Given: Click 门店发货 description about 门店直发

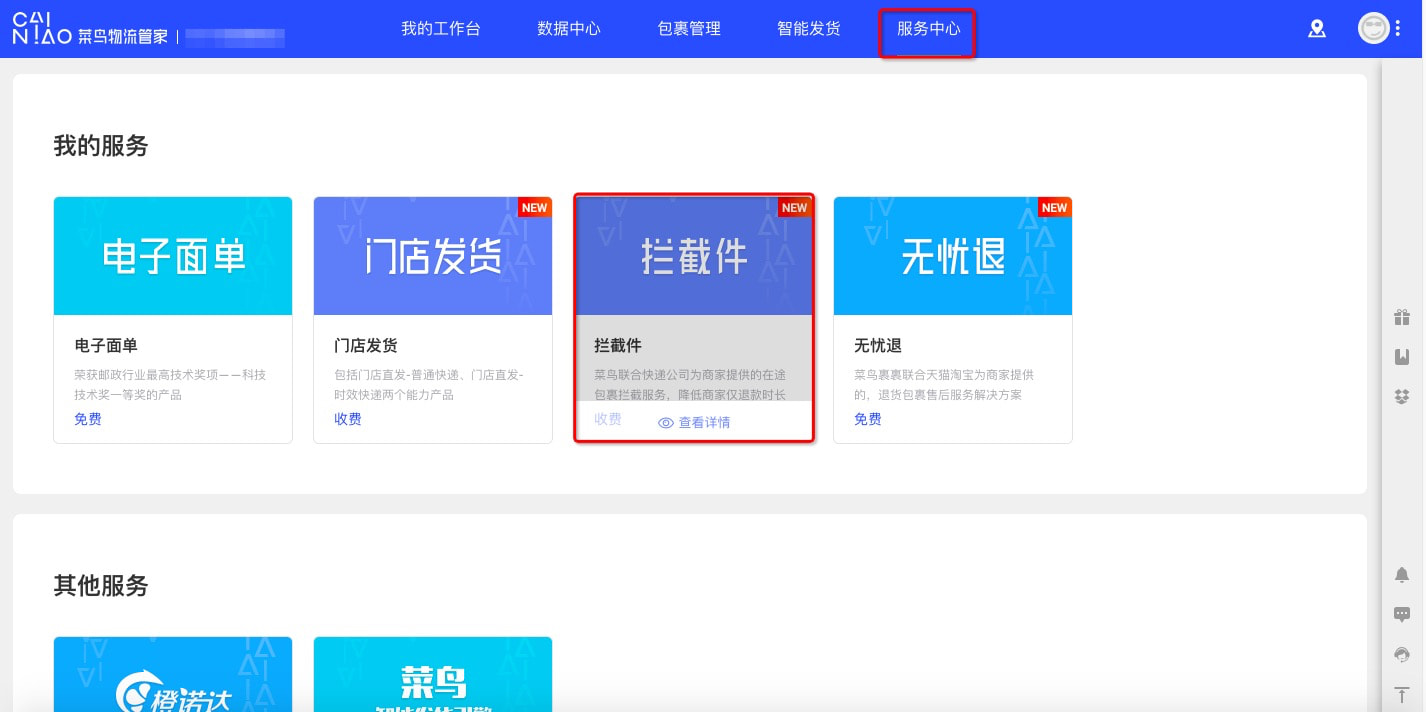Looking at the screenshot, I should (430, 385).
